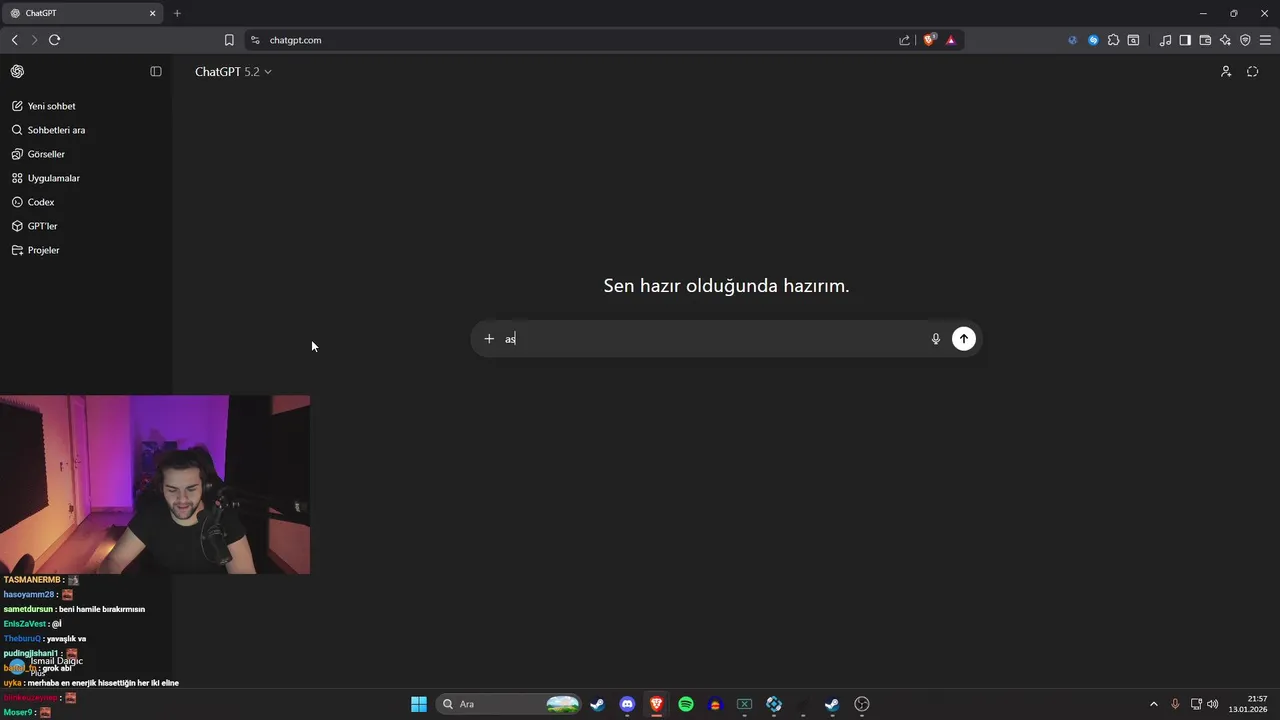The width and height of the screenshot is (1280, 720).
Task: Select the ChatGPT browser tab
Action: tap(82, 13)
